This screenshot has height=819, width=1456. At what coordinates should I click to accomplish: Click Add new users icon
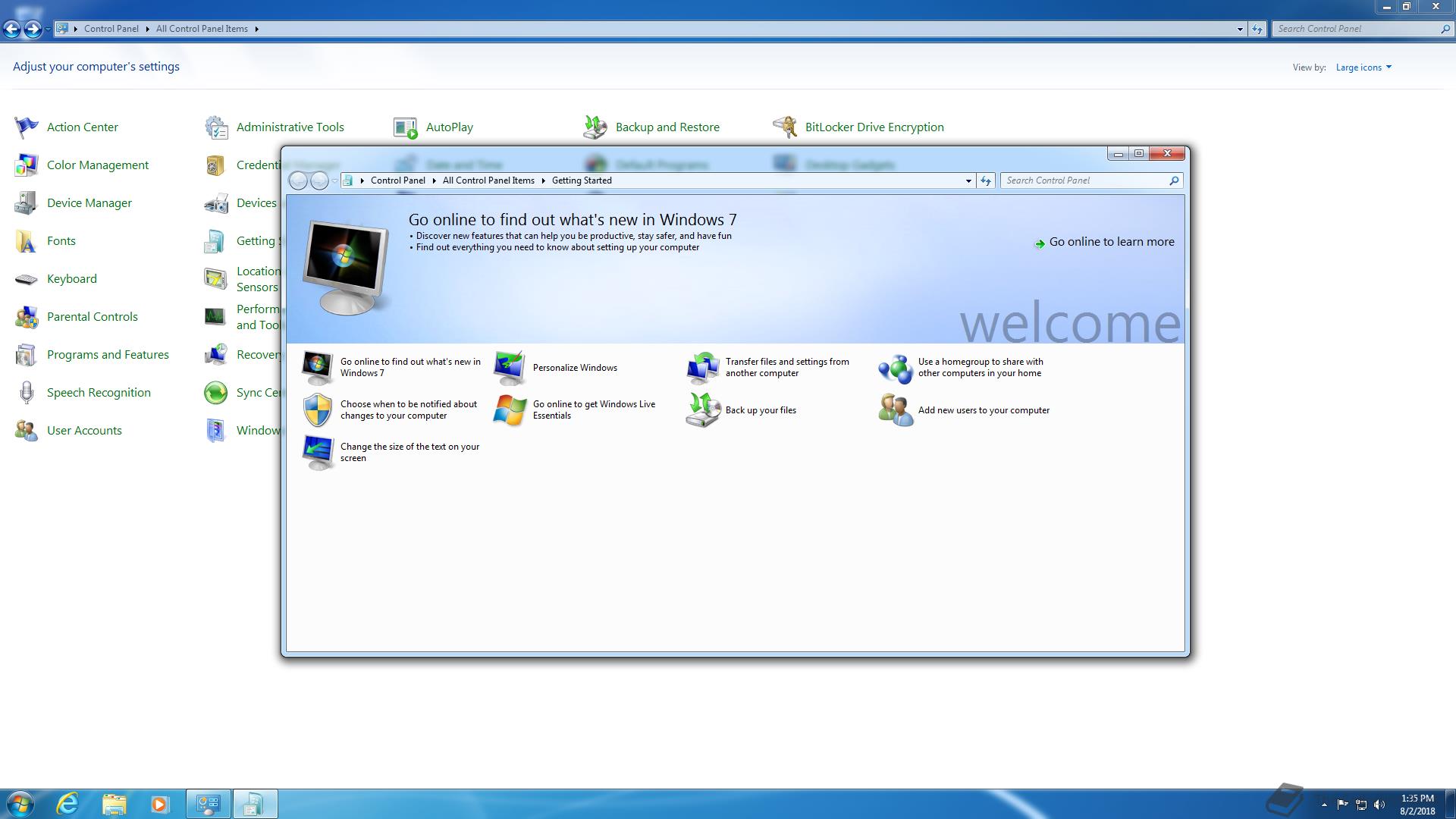point(895,410)
